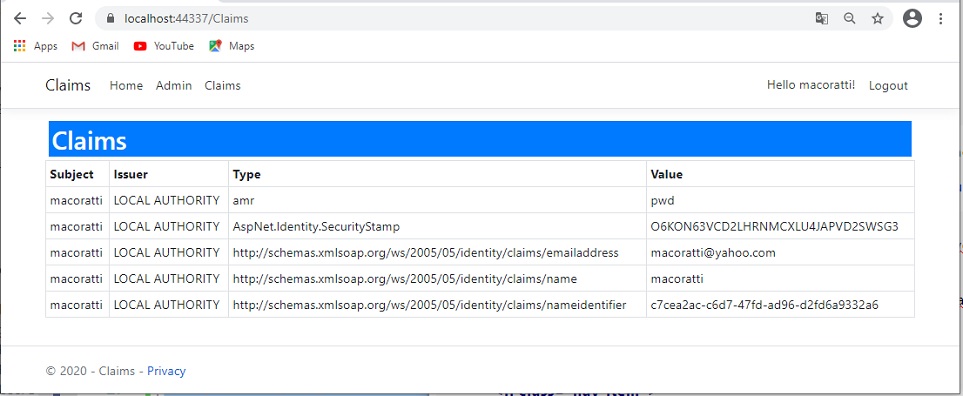
Task: Open Chrome three-dot menu
Action: 941,18
